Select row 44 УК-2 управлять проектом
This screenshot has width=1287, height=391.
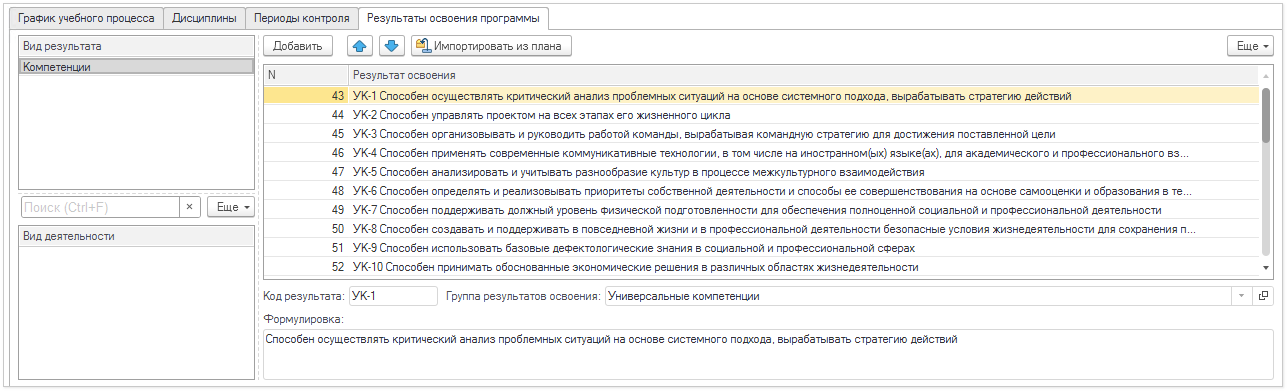coord(760,115)
